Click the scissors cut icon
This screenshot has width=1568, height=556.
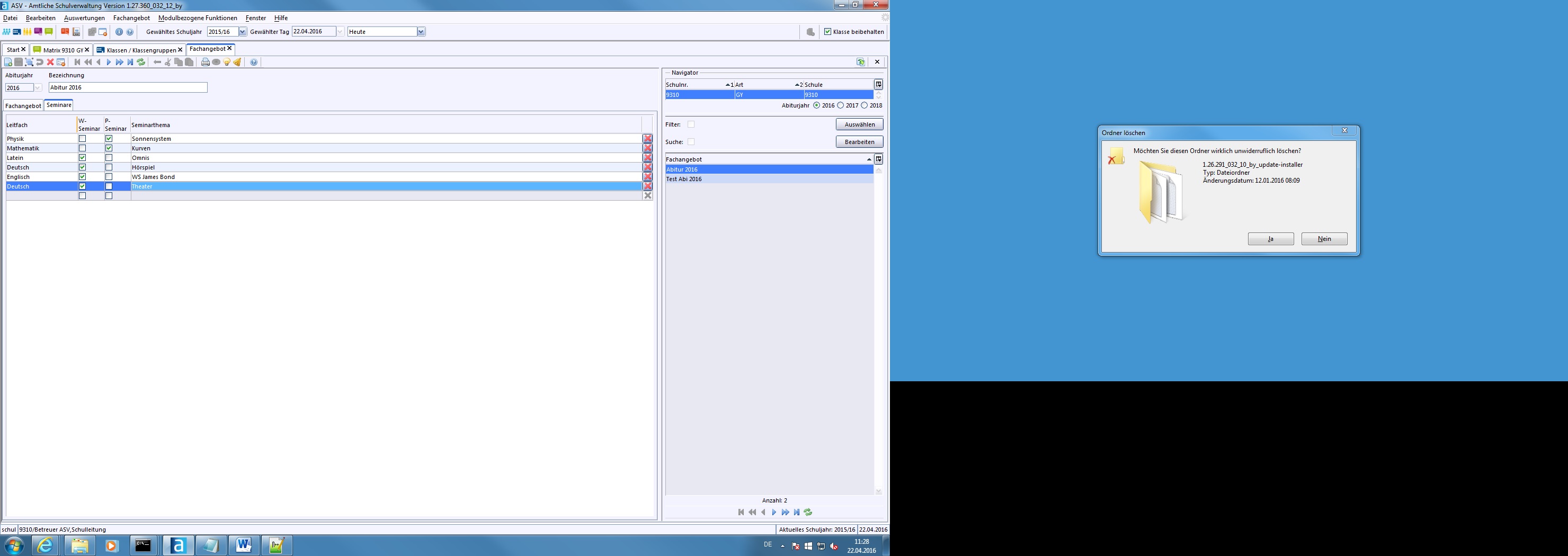click(168, 62)
